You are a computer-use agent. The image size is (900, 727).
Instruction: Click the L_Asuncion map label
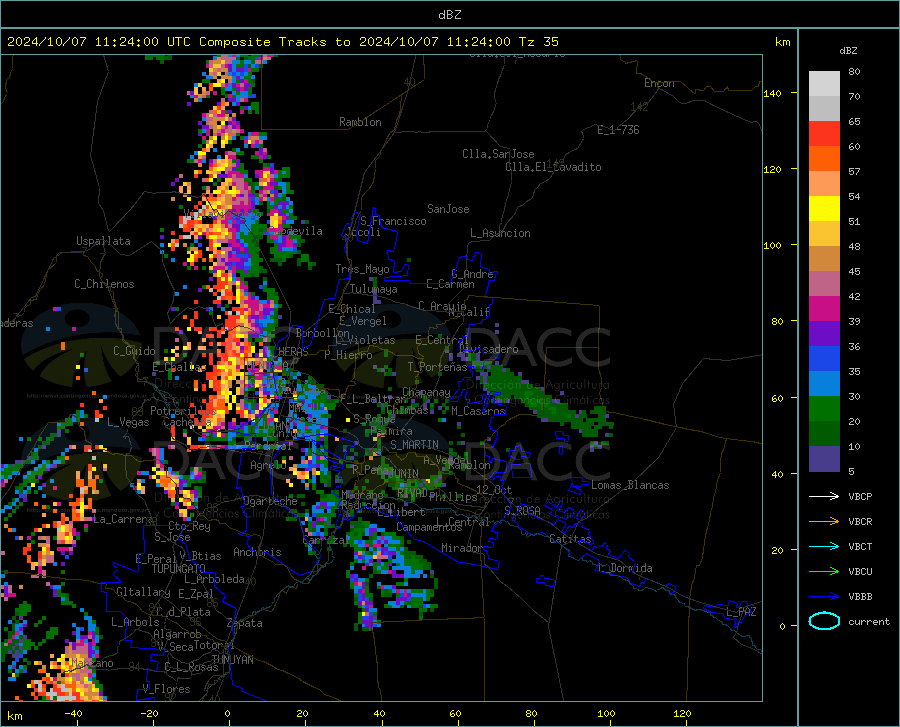pos(500,233)
